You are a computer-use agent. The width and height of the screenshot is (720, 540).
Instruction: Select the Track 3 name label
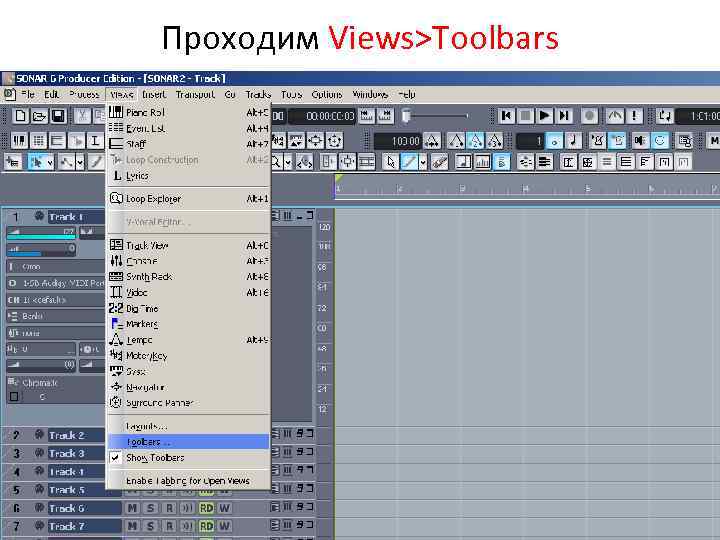[x=76, y=454]
